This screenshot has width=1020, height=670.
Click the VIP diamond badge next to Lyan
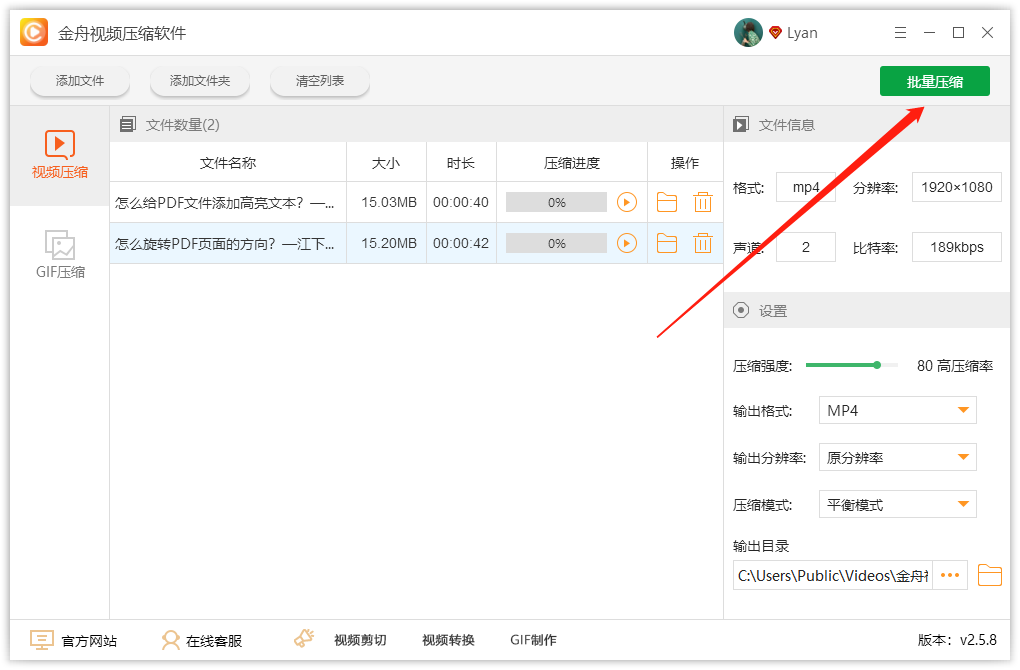[775, 33]
